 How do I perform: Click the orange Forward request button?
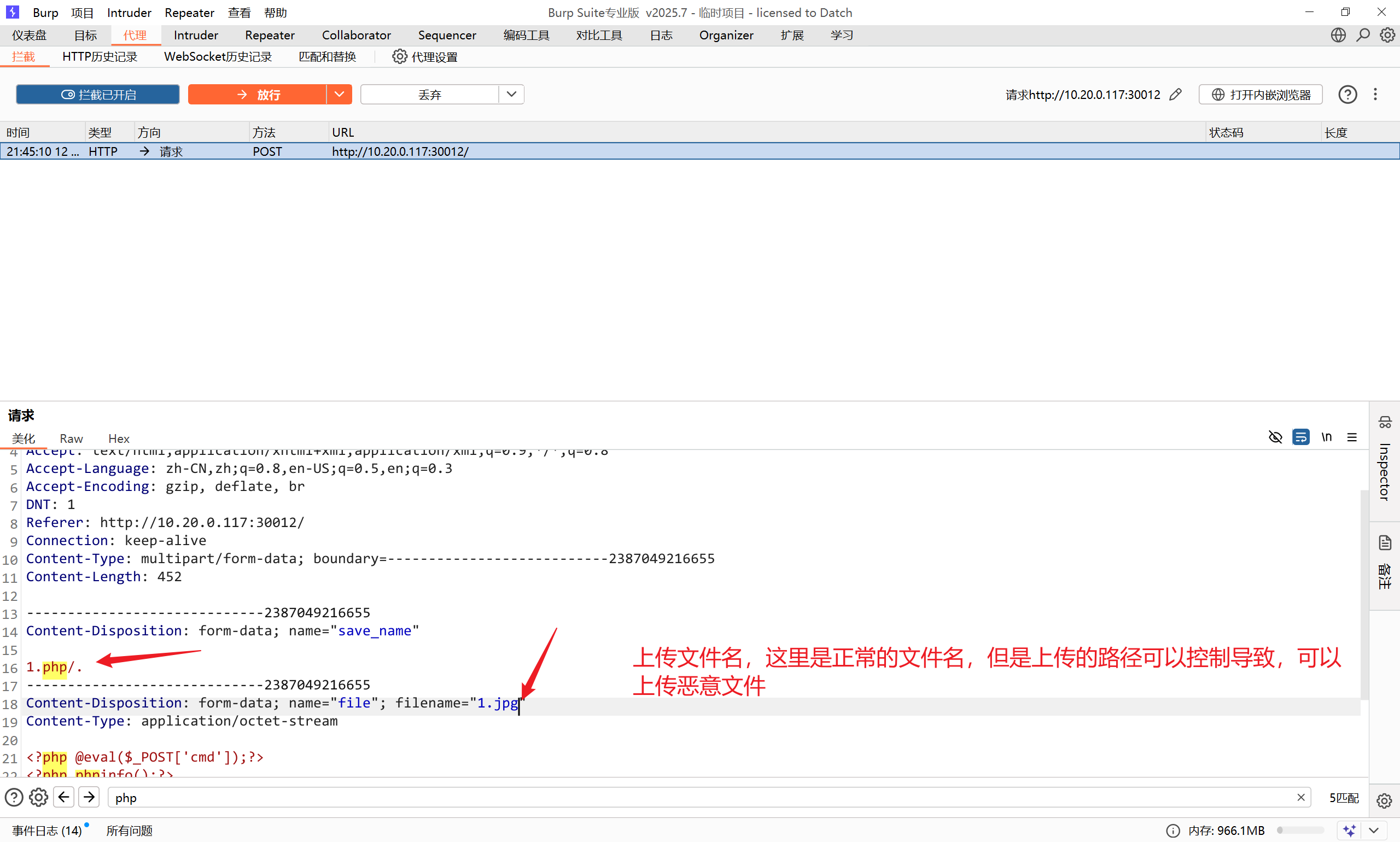tap(257, 94)
